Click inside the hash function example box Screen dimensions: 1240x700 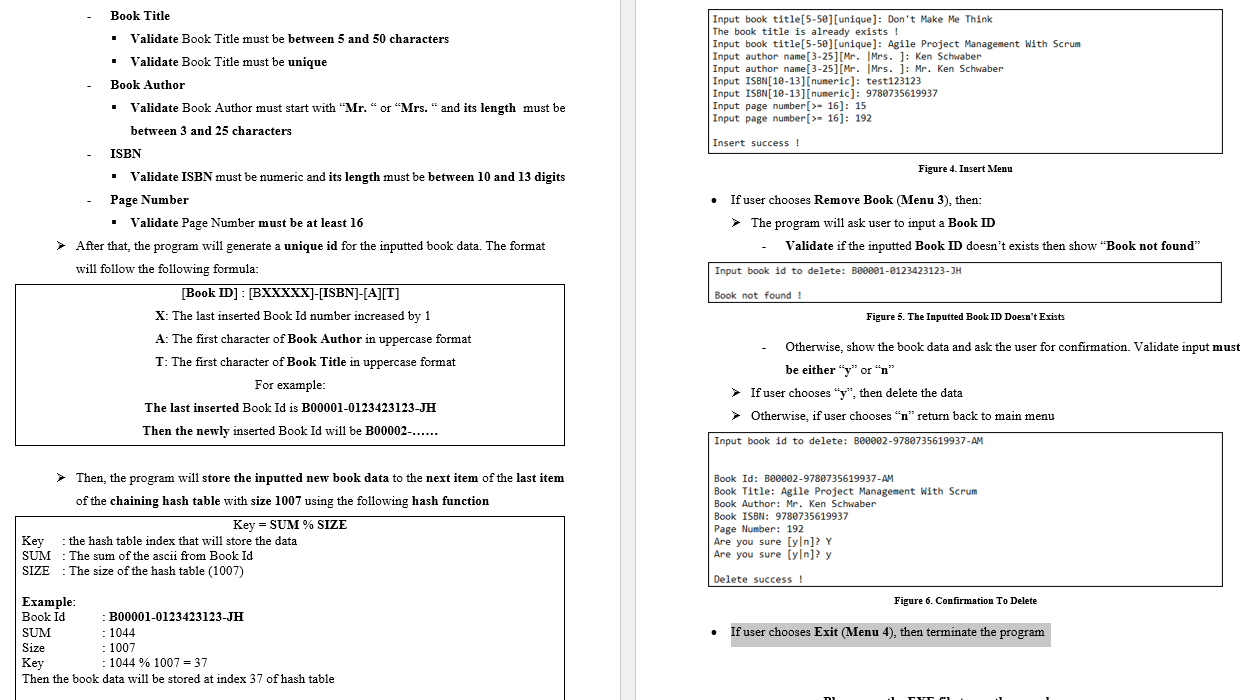point(290,600)
